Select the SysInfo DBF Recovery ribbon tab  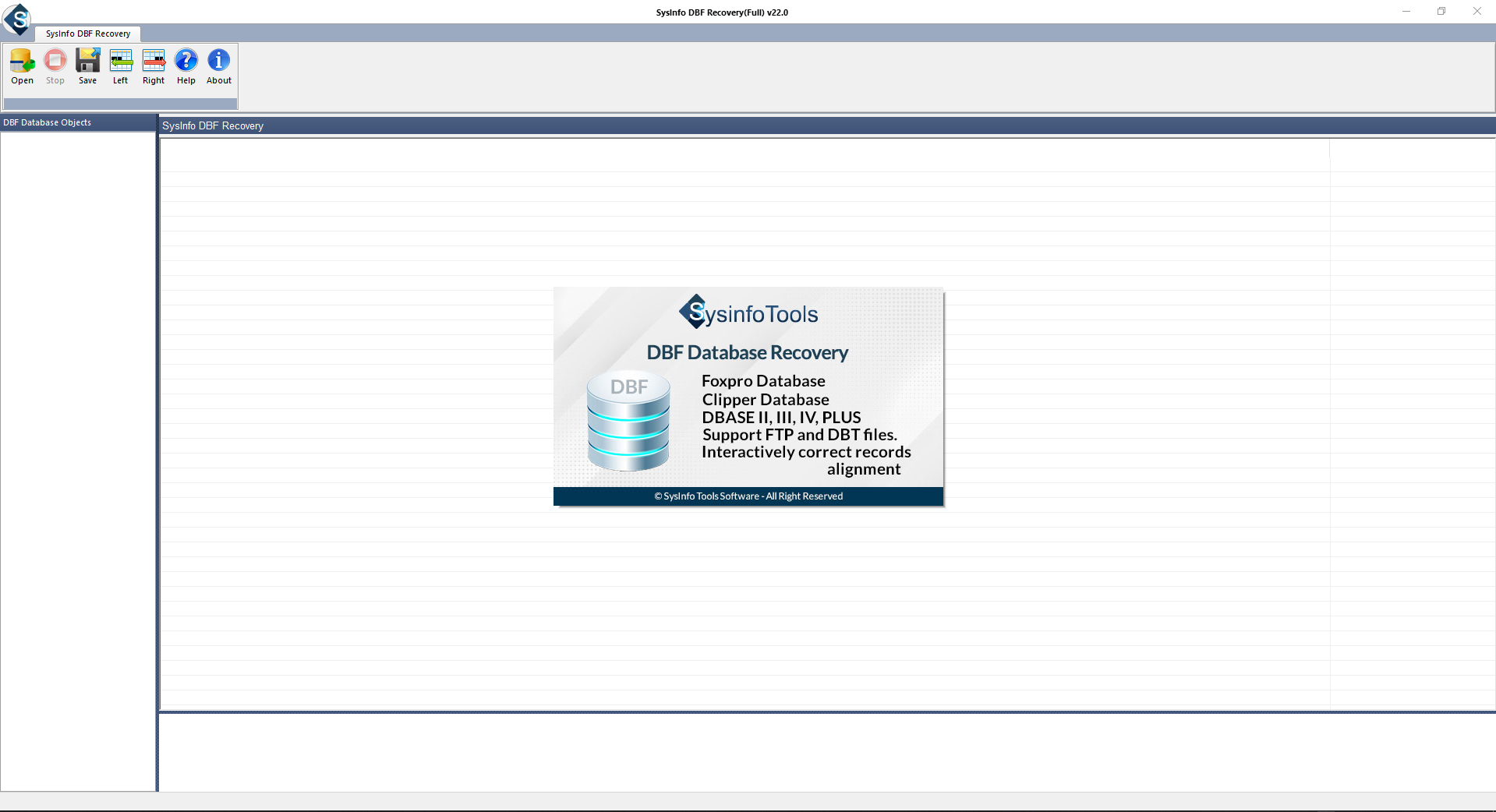point(88,34)
